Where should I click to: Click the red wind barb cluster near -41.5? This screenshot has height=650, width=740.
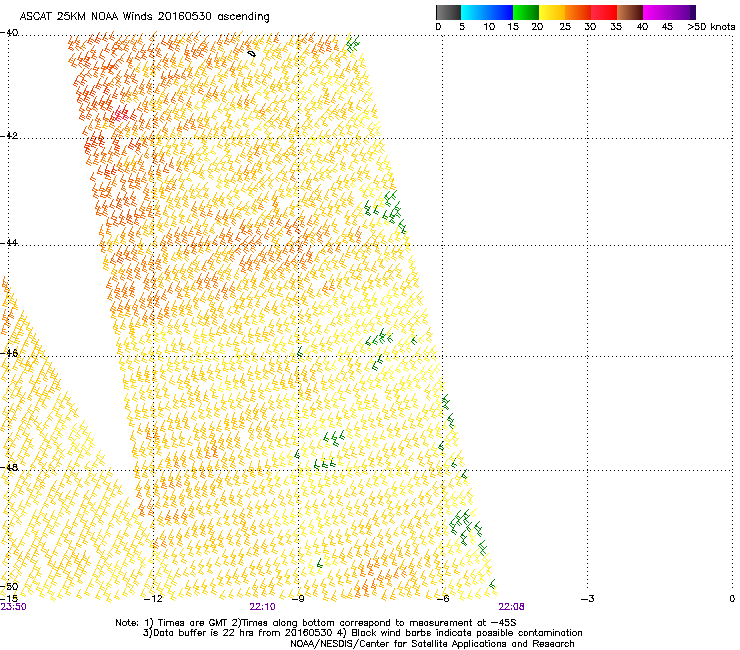coord(120,114)
